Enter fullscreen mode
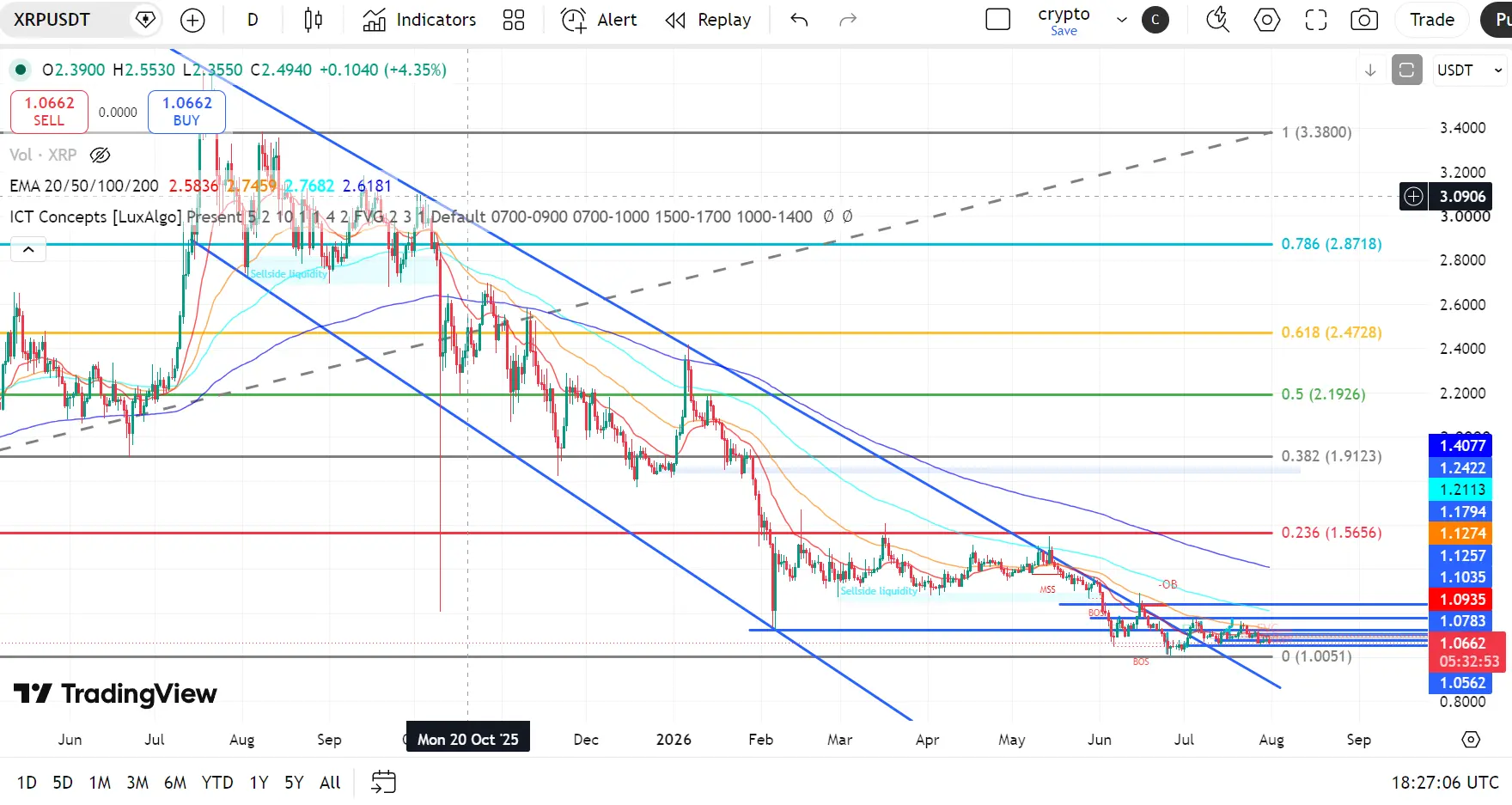 pyautogui.click(x=1316, y=20)
